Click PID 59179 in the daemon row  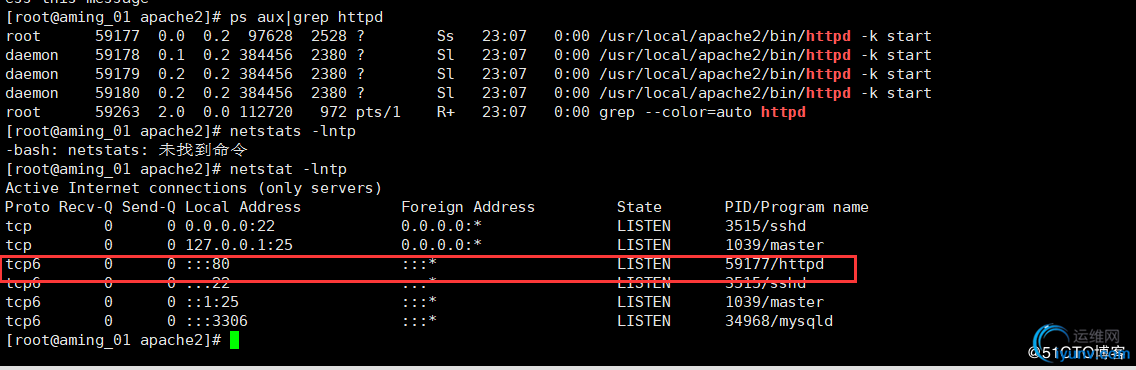(117, 74)
